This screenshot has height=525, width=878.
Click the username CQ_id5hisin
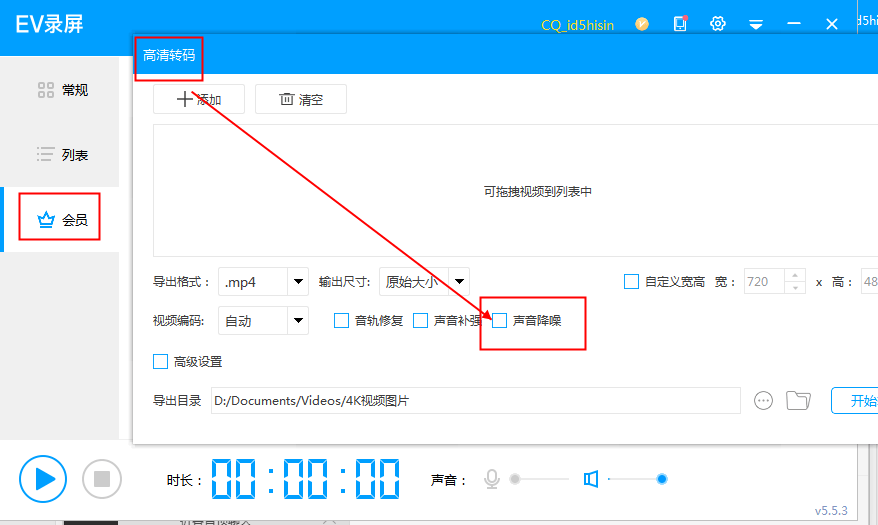[577, 25]
